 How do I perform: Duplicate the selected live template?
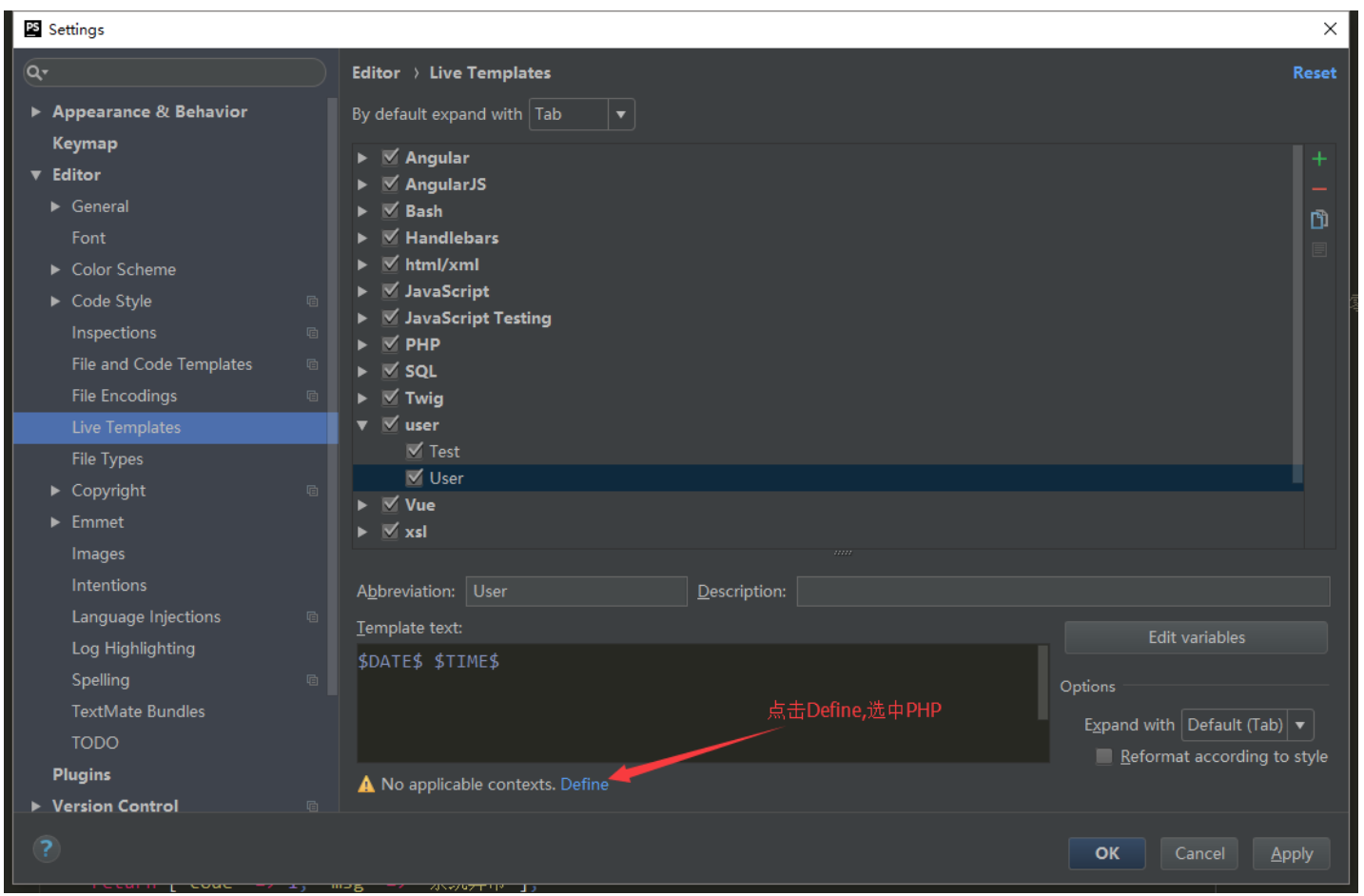[x=1319, y=219]
